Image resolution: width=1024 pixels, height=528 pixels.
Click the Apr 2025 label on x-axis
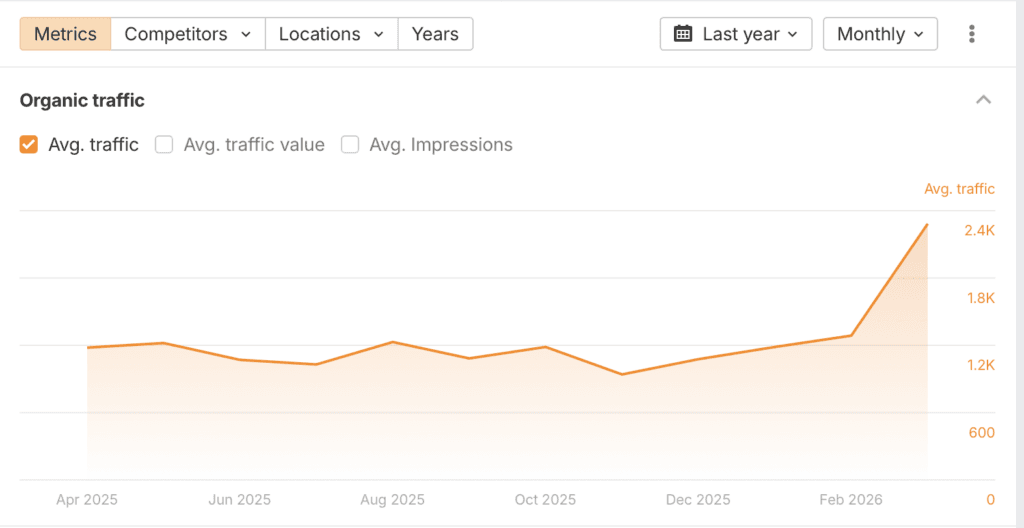point(87,500)
